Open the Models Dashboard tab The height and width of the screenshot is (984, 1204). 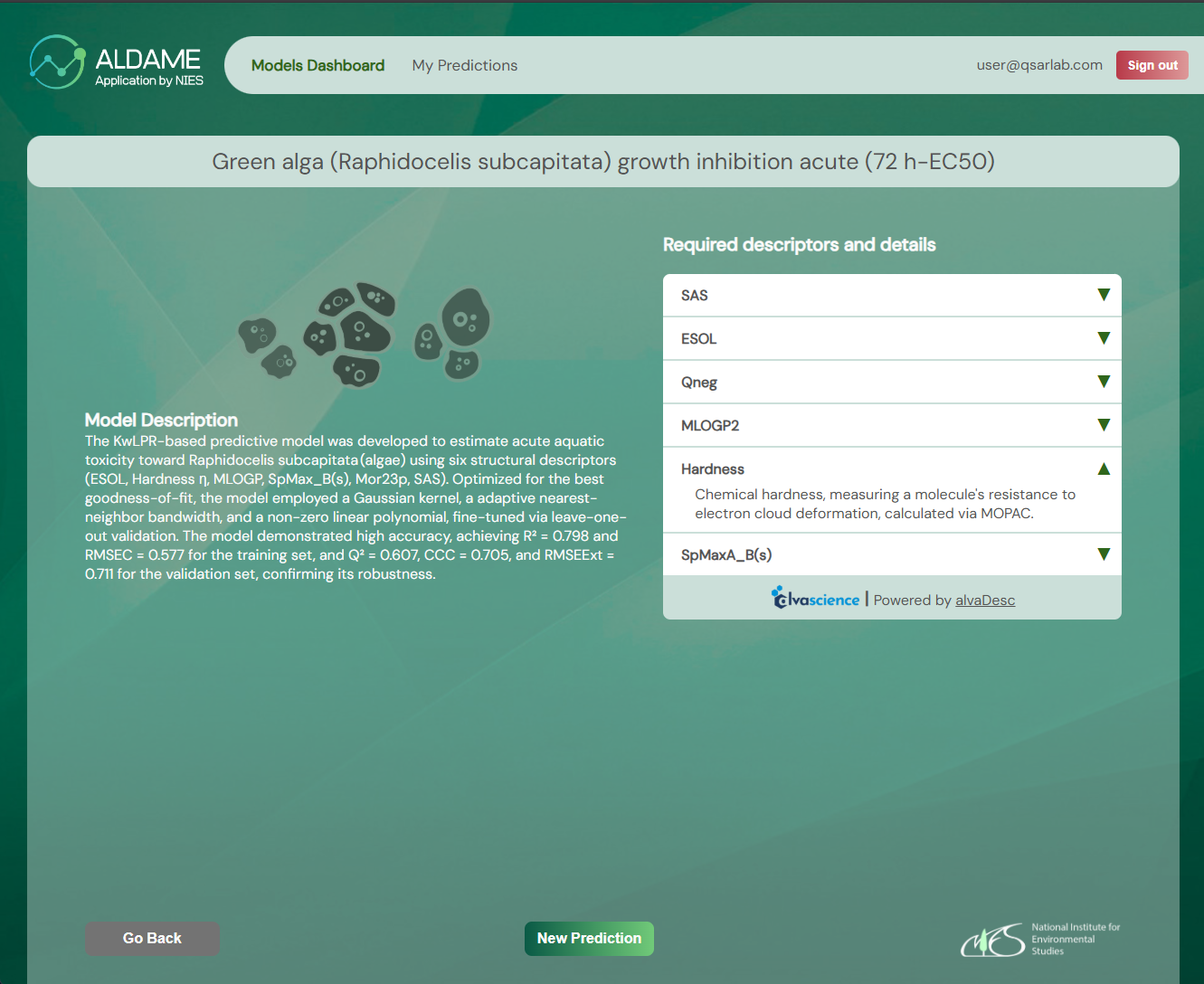(318, 65)
